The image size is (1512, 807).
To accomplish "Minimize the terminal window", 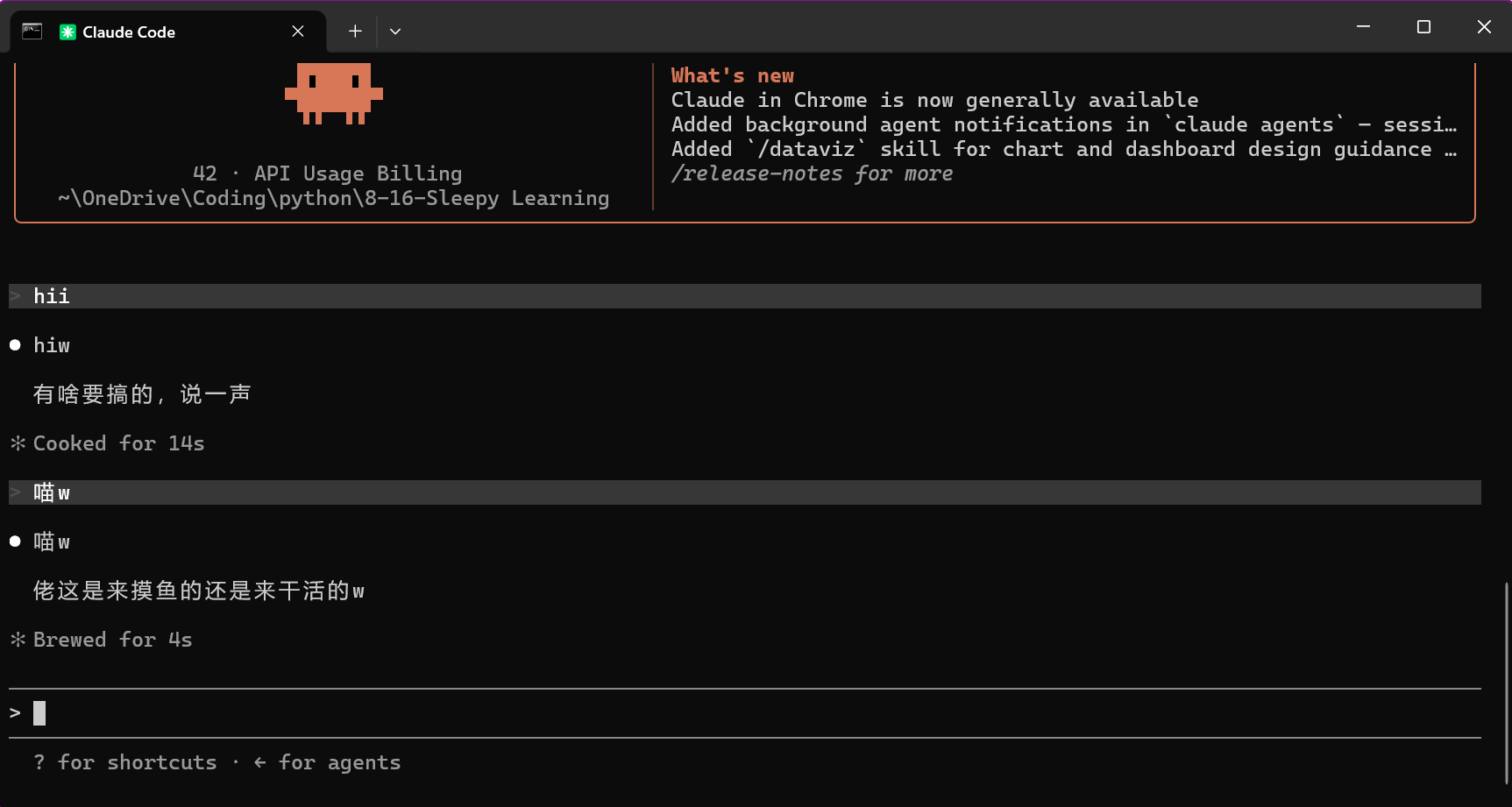I will pyautogui.click(x=1363, y=27).
